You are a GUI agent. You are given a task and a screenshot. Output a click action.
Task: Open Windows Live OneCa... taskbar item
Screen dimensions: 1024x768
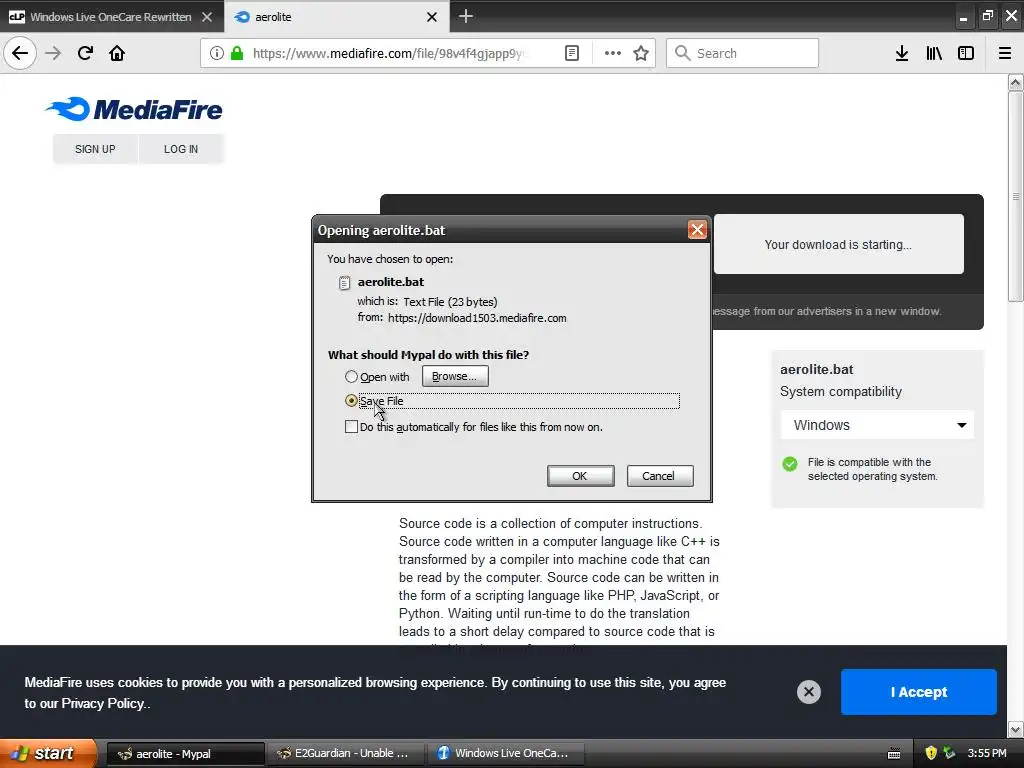(x=506, y=754)
